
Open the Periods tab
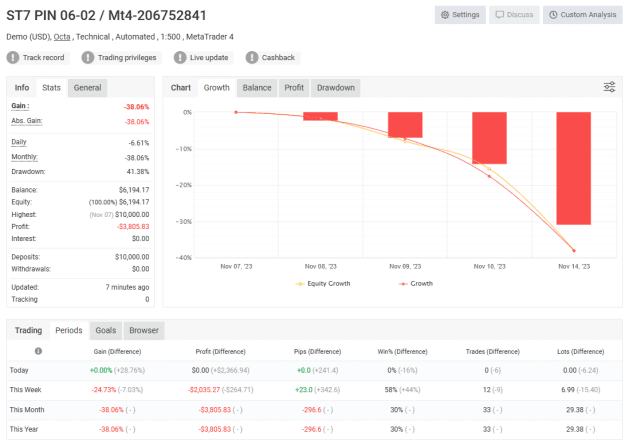pos(69,330)
